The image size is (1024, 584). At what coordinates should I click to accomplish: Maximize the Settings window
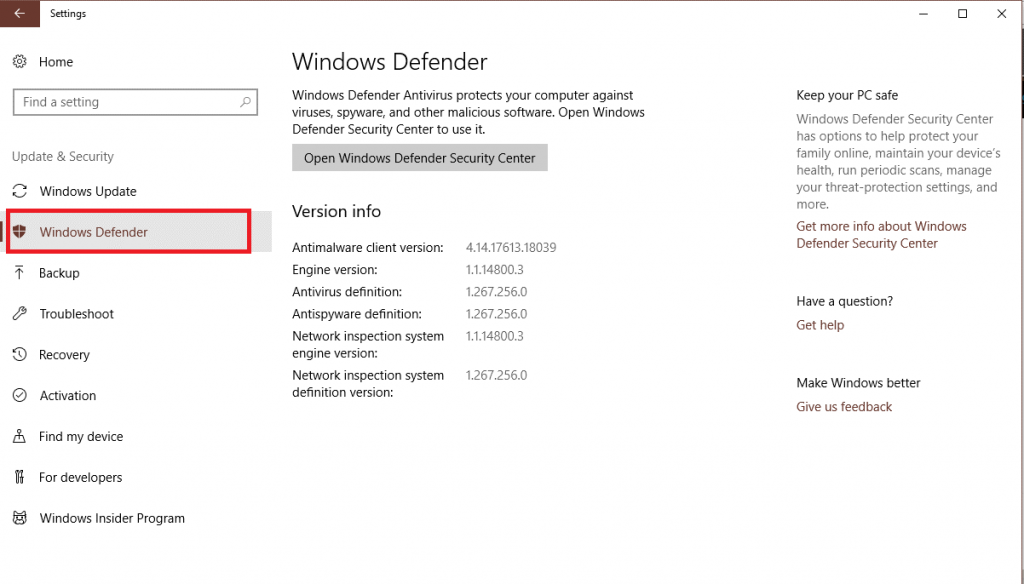click(x=963, y=13)
